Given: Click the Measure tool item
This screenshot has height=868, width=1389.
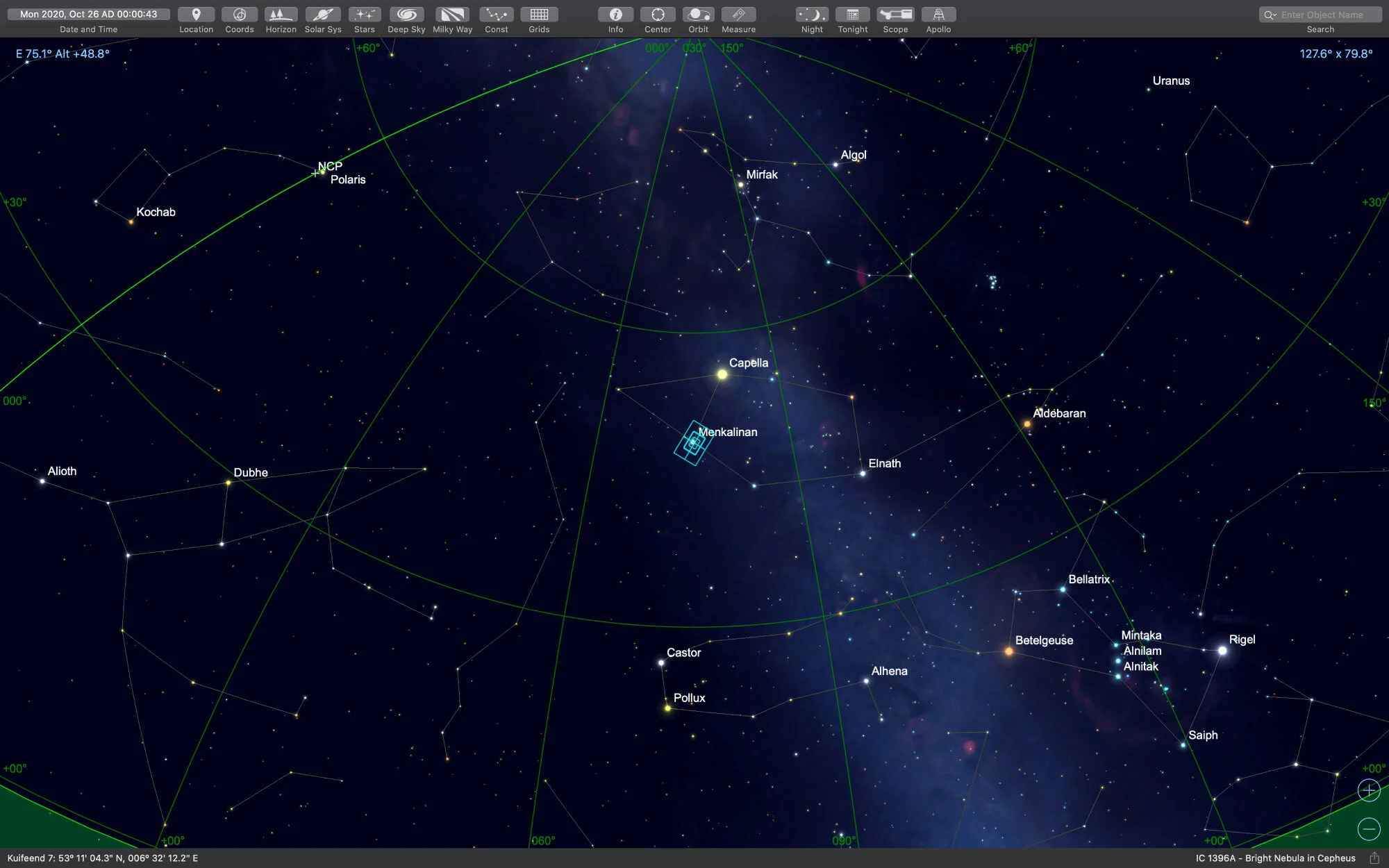Looking at the screenshot, I should 738,15.
